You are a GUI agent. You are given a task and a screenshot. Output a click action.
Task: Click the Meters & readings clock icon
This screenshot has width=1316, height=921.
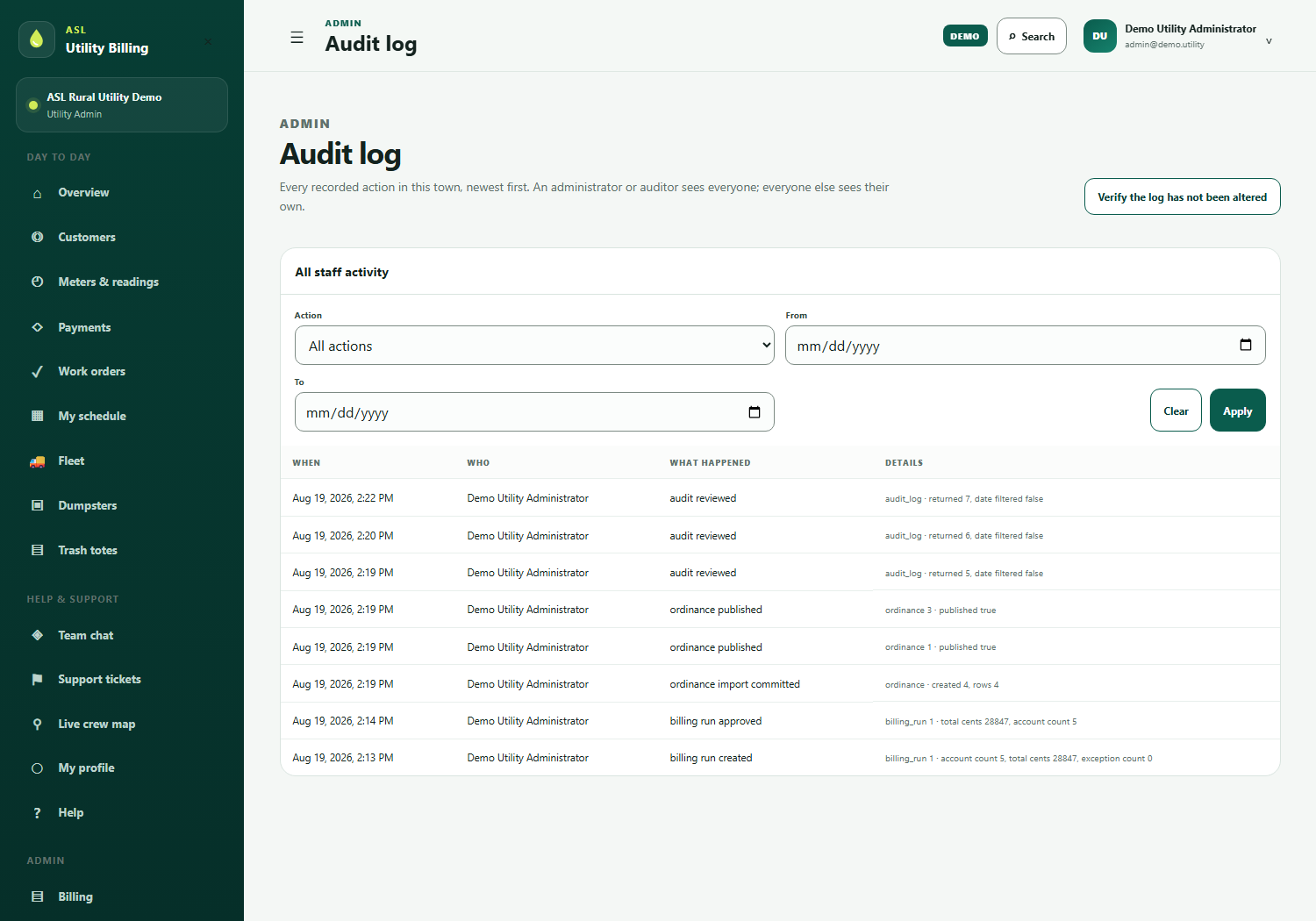pyautogui.click(x=37, y=282)
